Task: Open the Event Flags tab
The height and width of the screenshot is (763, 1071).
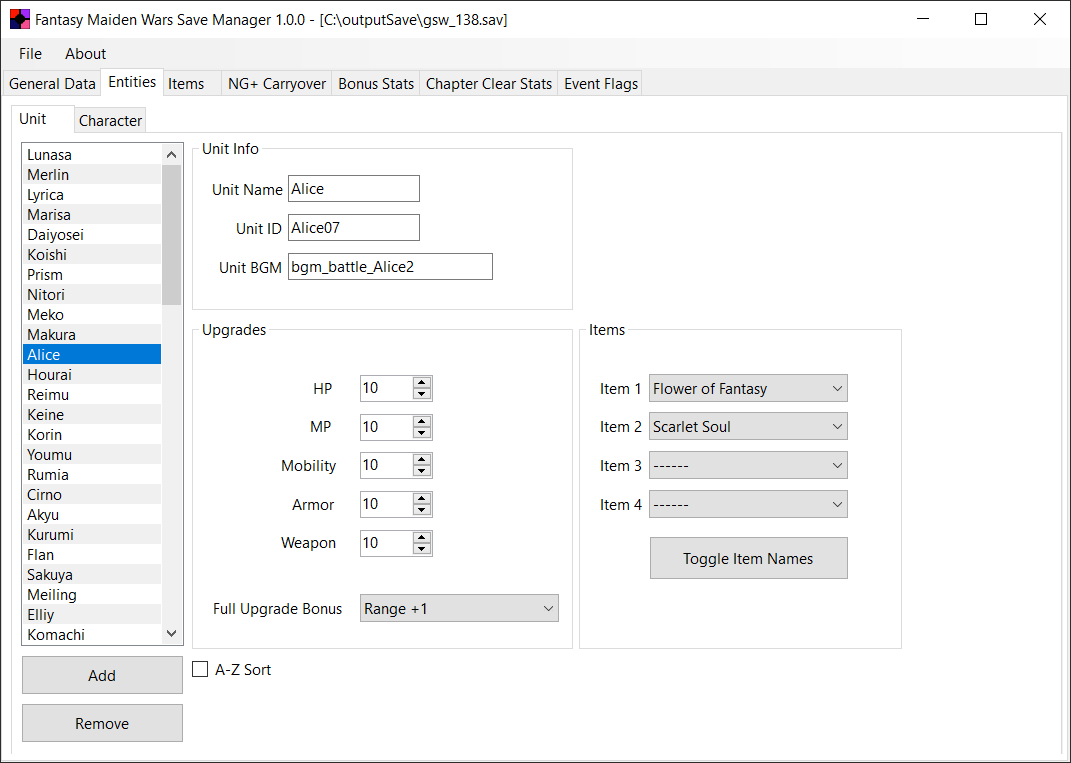Action: (600, 83)
